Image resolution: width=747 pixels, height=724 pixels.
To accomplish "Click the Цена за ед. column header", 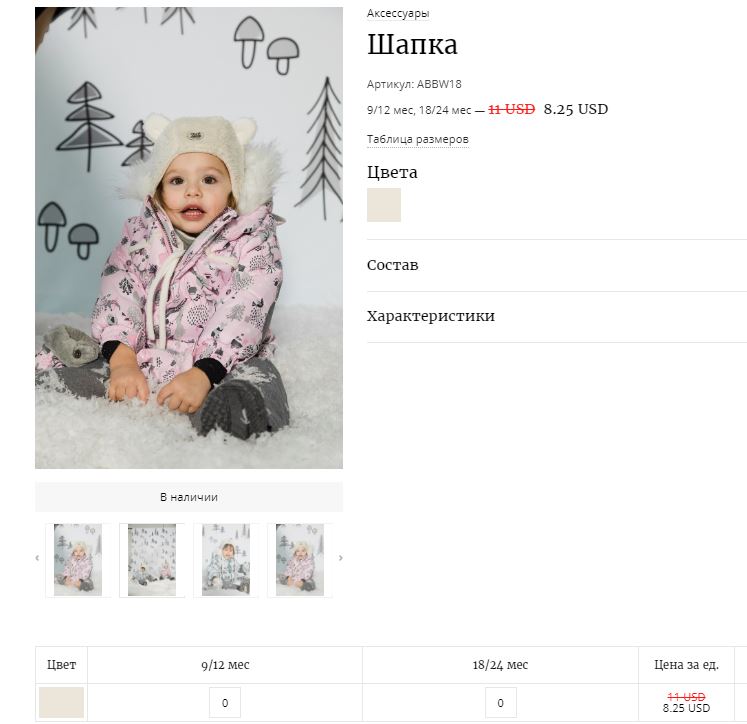I will click(x=686, y=665).
